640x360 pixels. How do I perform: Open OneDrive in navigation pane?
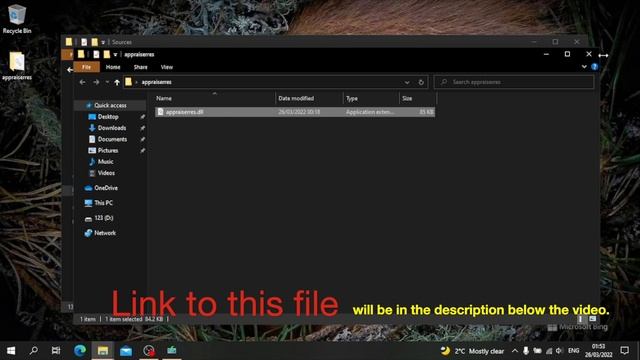(106, 188)
